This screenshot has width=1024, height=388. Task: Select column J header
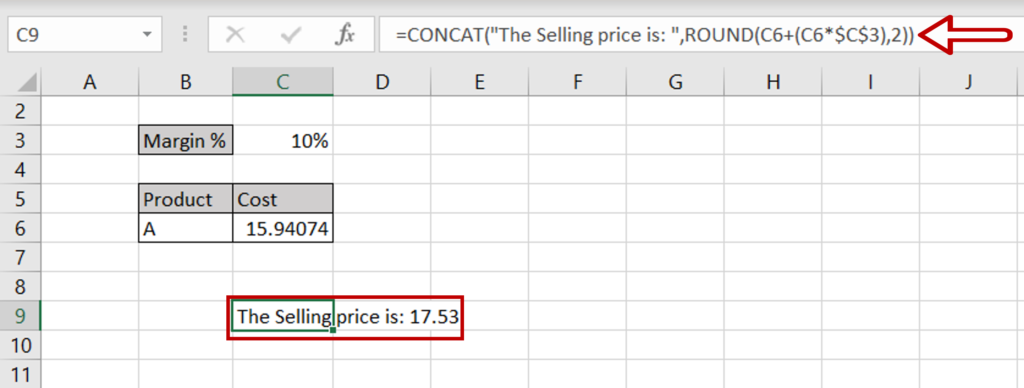tap(969, 82)
